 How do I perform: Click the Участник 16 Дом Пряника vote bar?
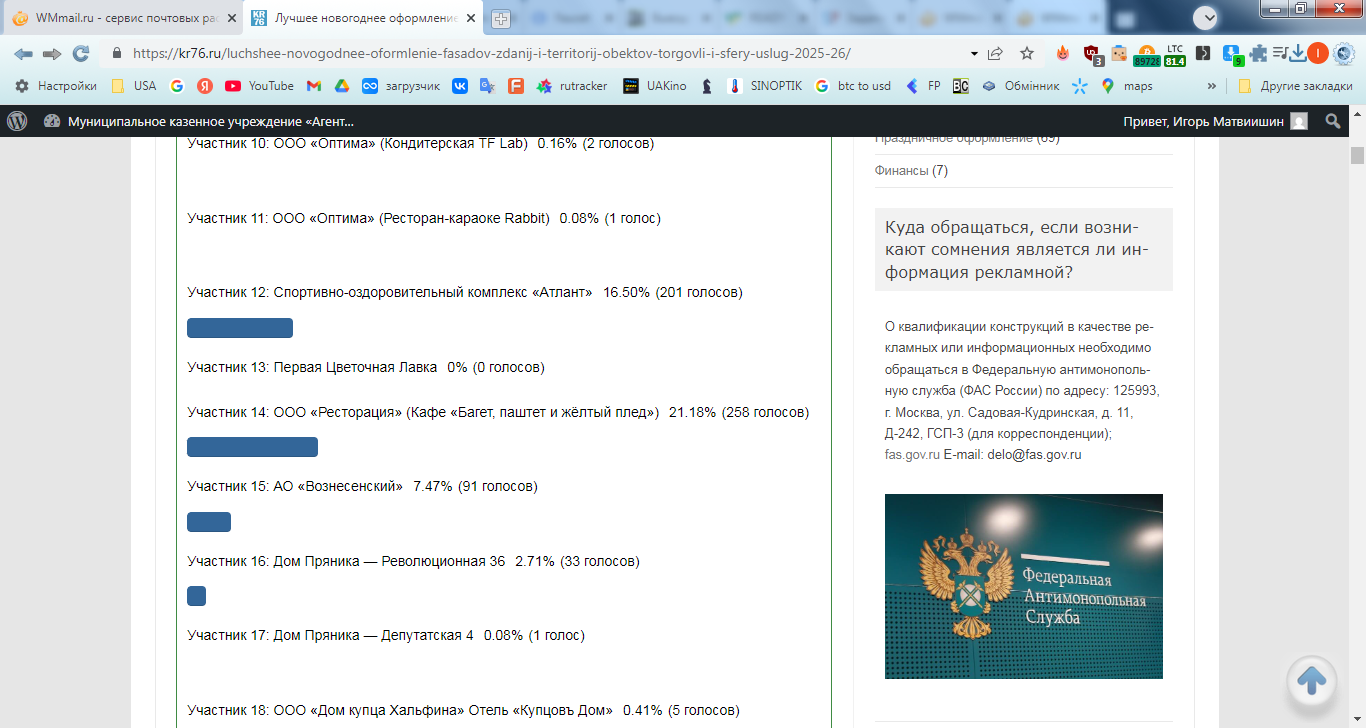196,596
